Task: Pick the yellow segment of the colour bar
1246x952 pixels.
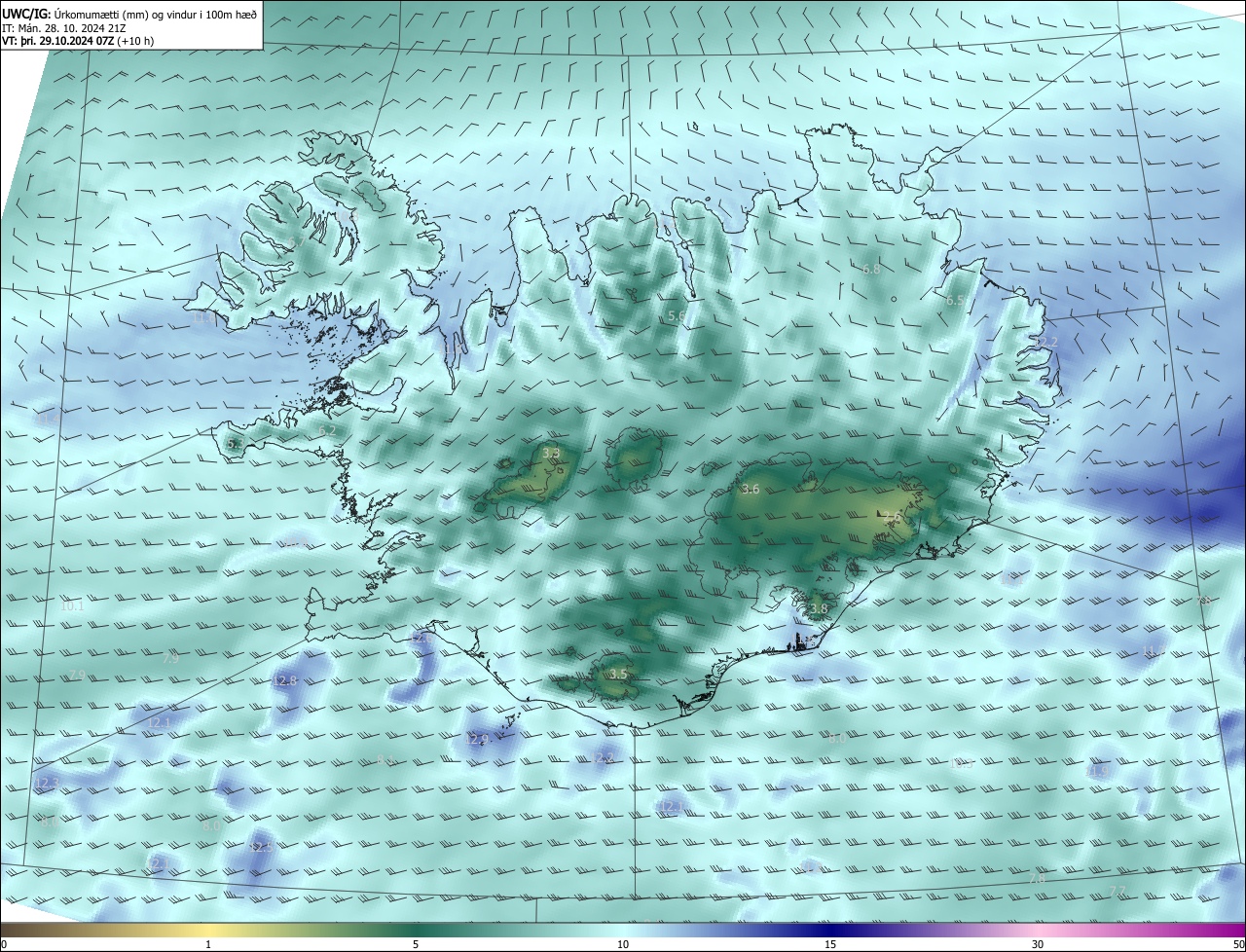Action: [208, 931]
